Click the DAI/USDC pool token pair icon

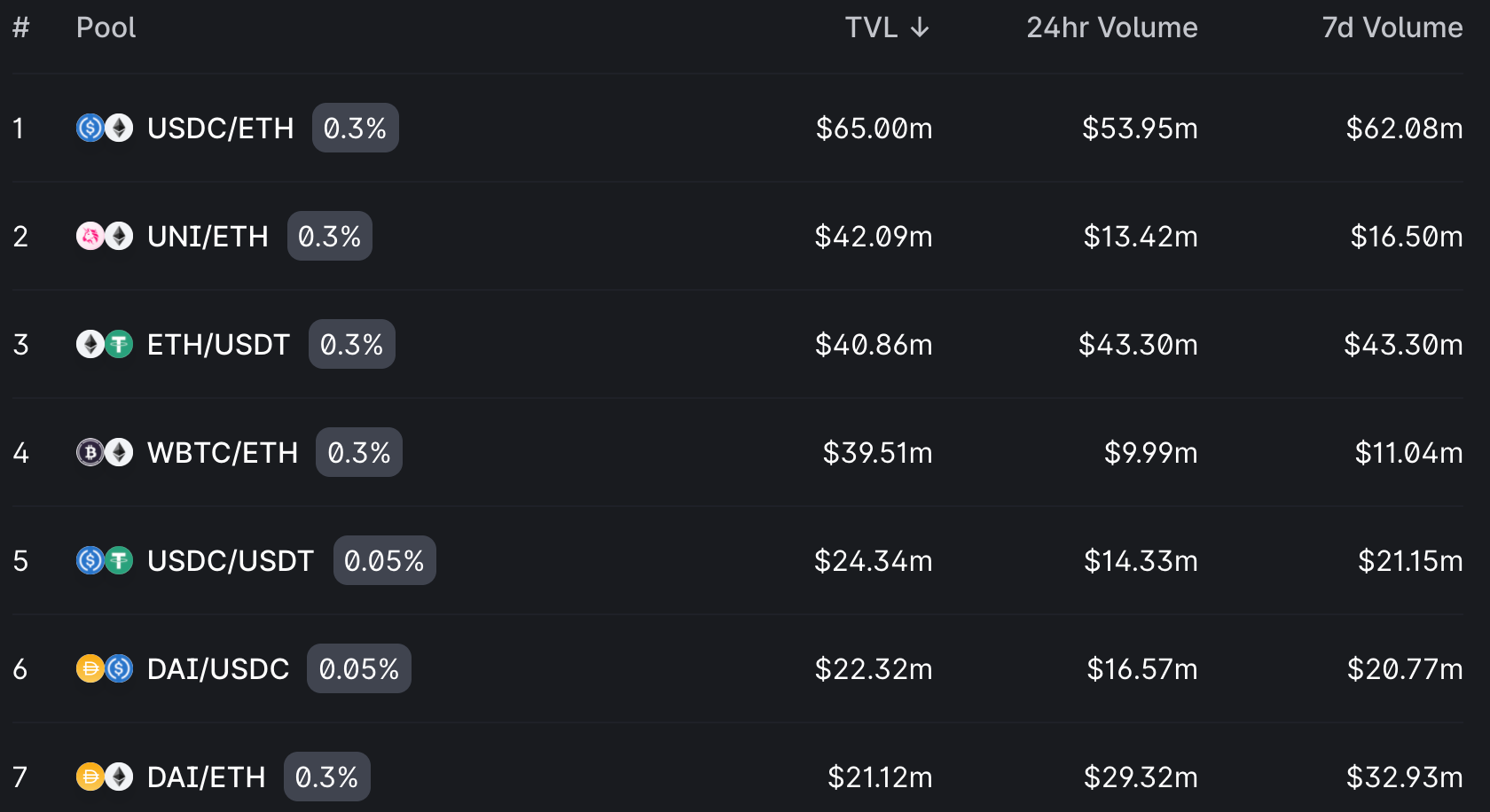tap(105, 669)
